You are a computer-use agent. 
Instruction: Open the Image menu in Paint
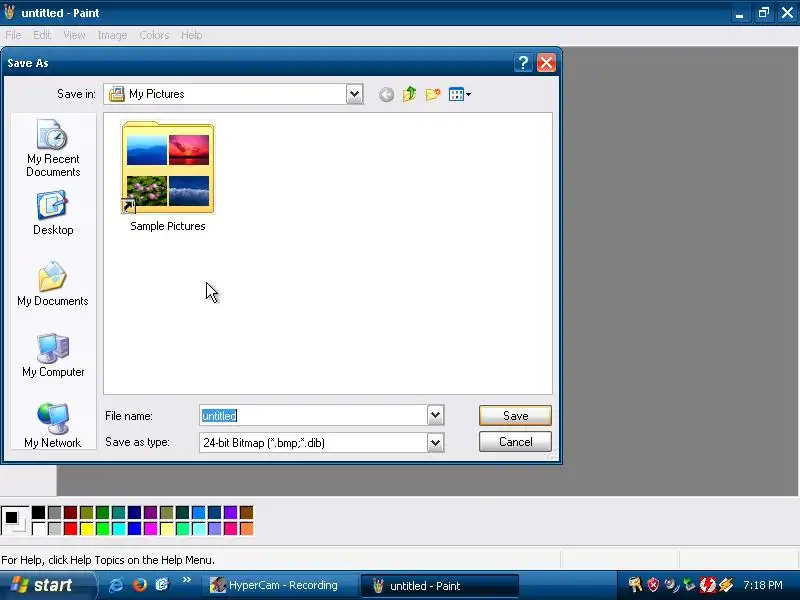(112, 35)
